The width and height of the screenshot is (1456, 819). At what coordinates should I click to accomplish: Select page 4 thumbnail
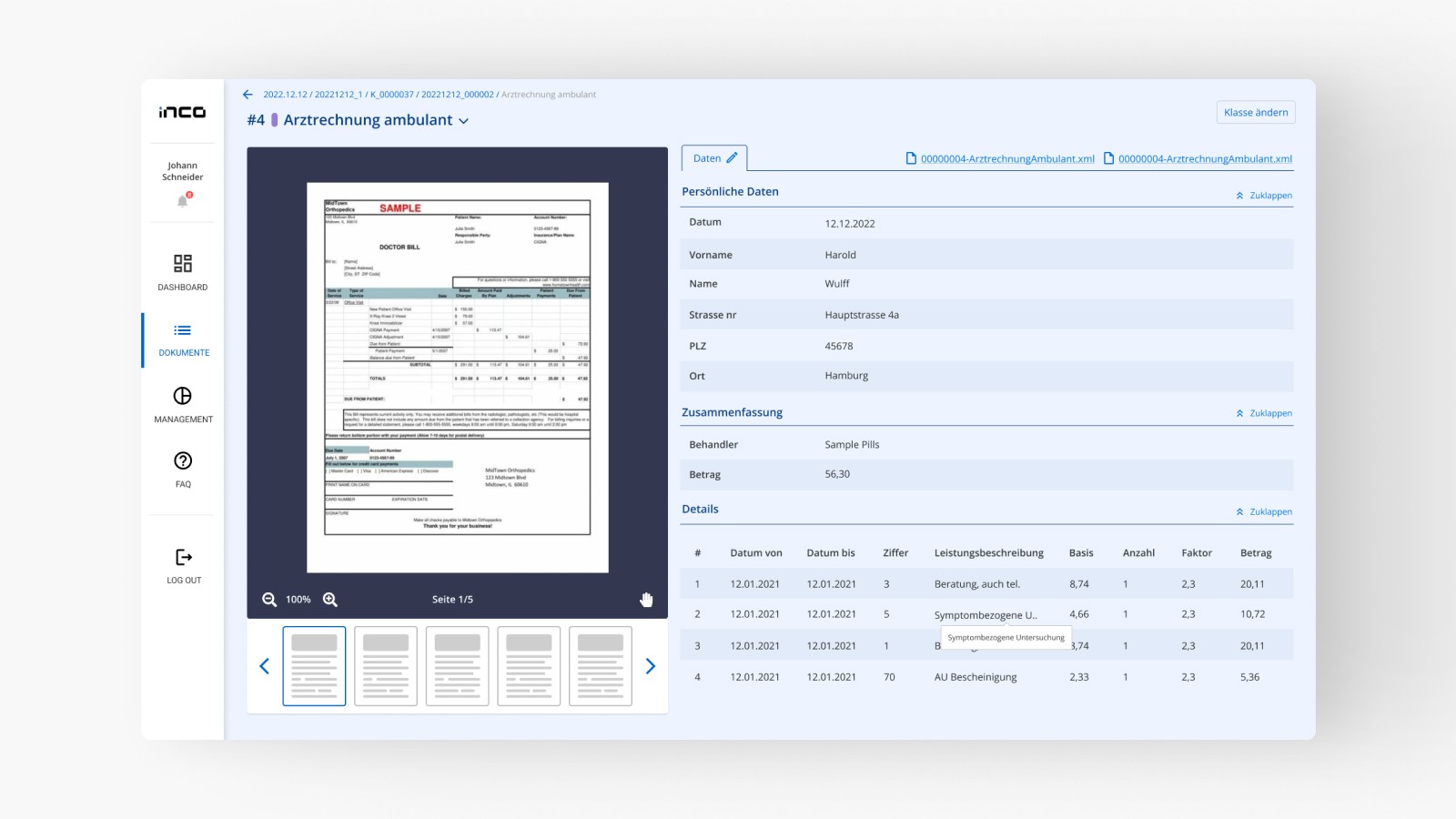click(x=529, y=666)
